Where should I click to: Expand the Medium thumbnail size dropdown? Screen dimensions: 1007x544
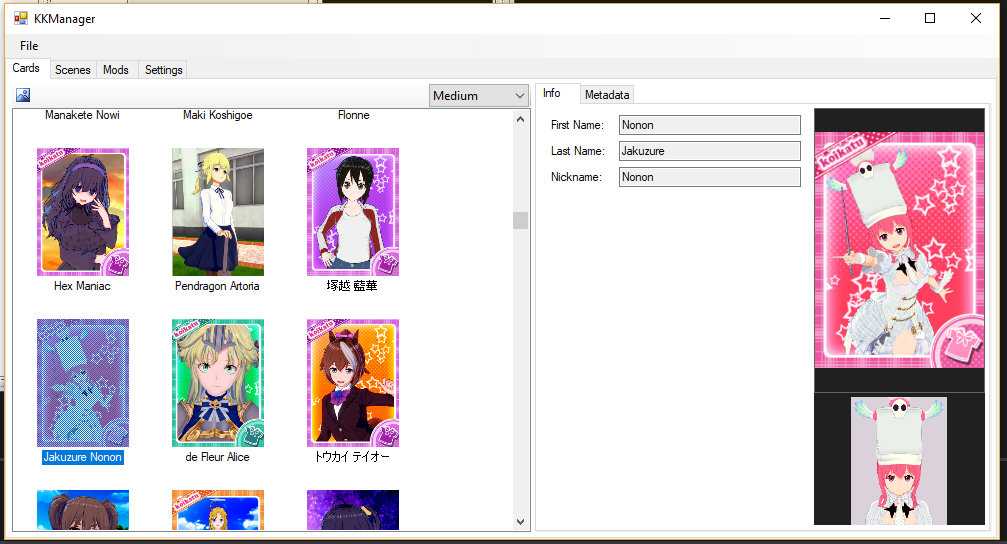point(478,96)
